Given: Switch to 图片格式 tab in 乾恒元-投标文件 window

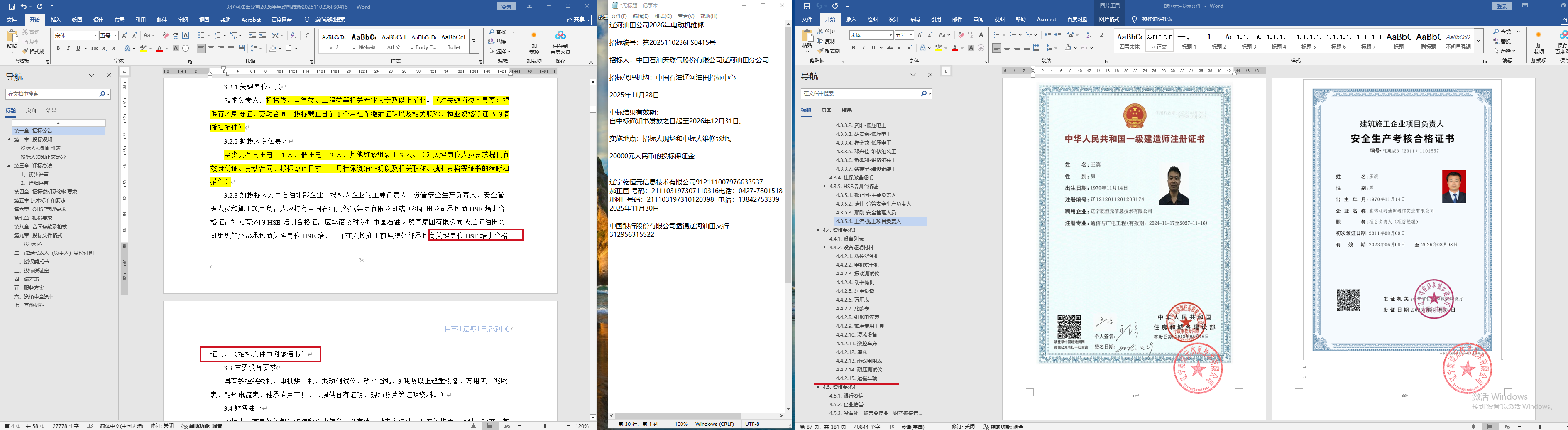Looking at the screenshot, I should pyautogui.click(x=1109, y=20).
